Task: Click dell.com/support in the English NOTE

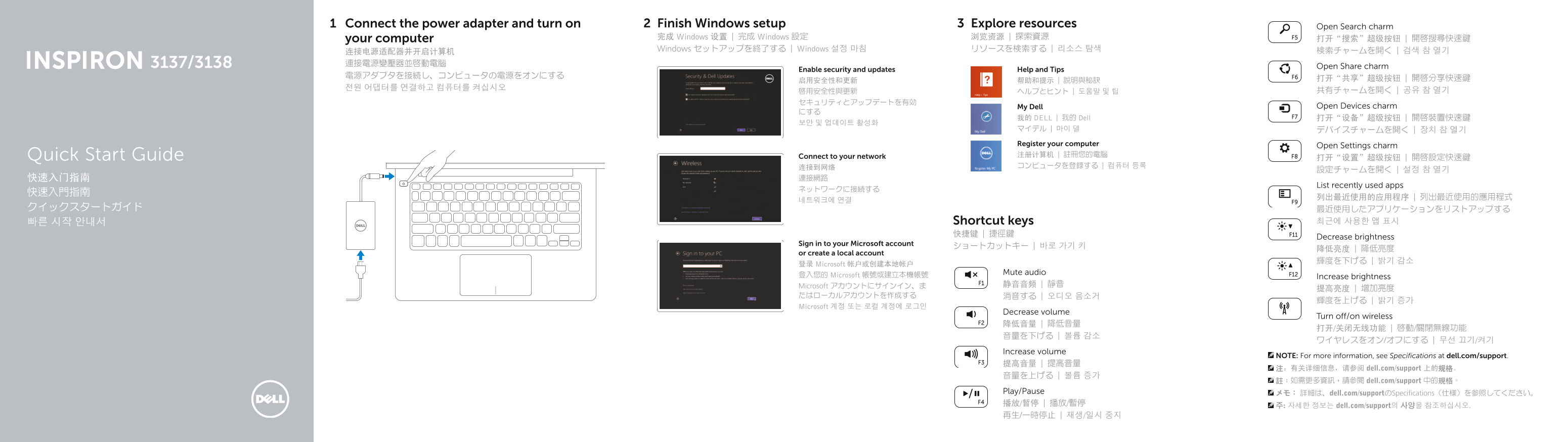Action: pos(1476,356)
